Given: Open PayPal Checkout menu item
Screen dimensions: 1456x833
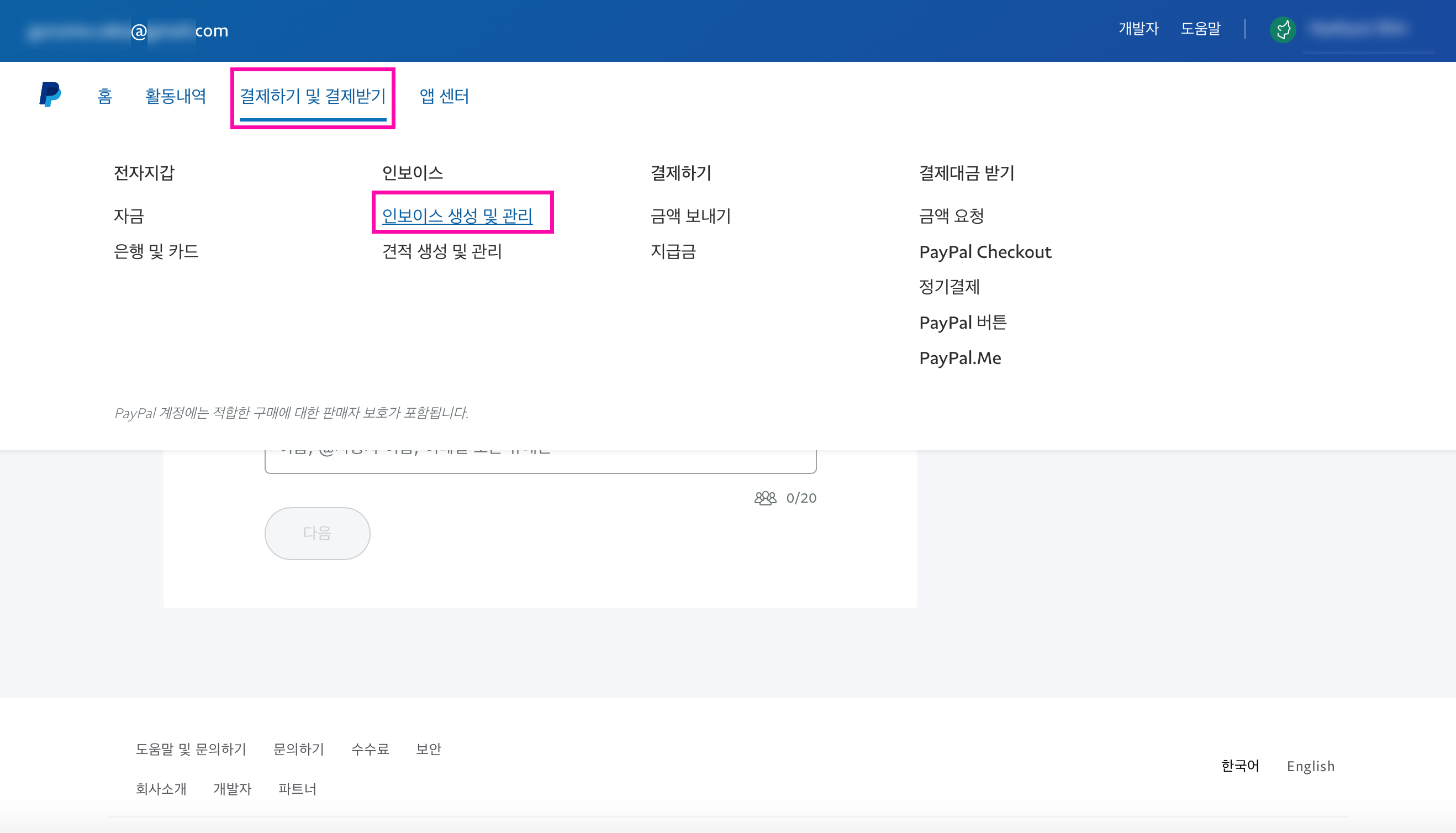Looking at the screenshot, I should (x=985, y=252).
